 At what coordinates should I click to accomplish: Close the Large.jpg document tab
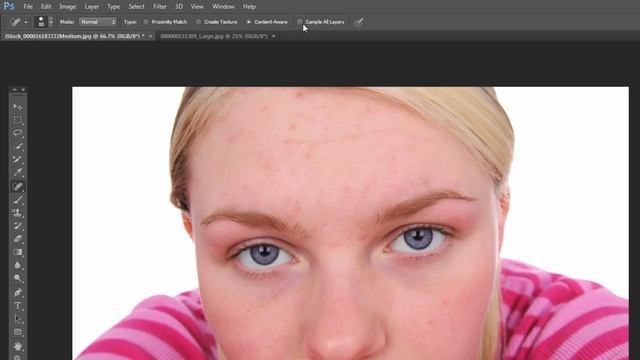273,36
